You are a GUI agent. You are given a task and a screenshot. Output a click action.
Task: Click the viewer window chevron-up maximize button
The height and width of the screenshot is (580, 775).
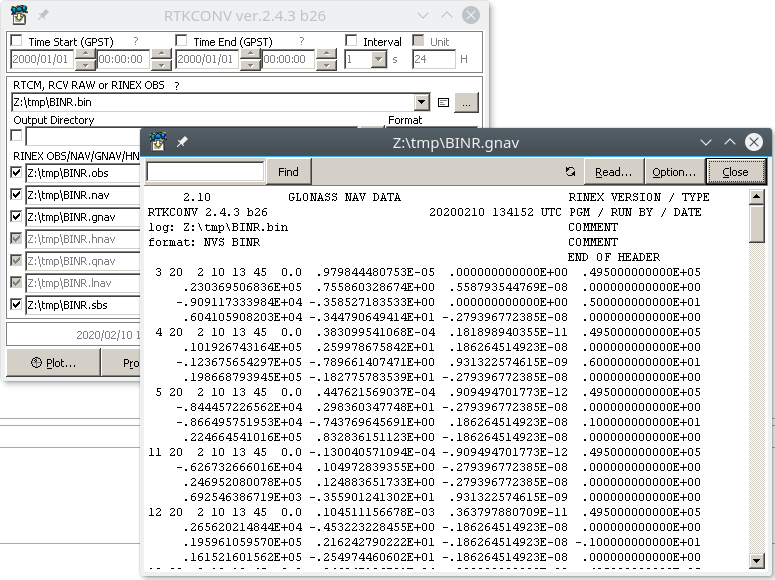click(730, 142)
